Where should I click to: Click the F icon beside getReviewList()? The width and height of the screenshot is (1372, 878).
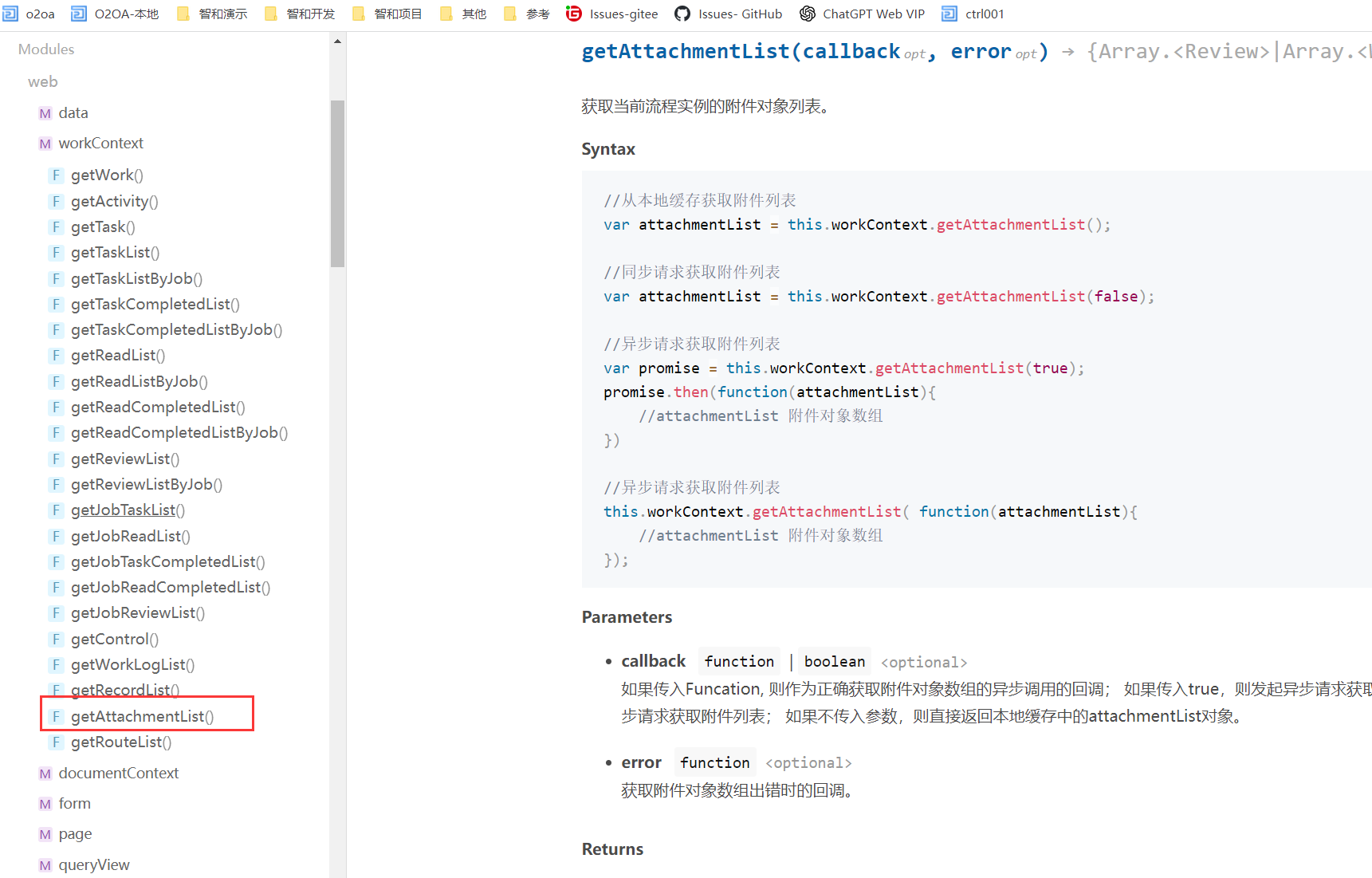(56, 459)
